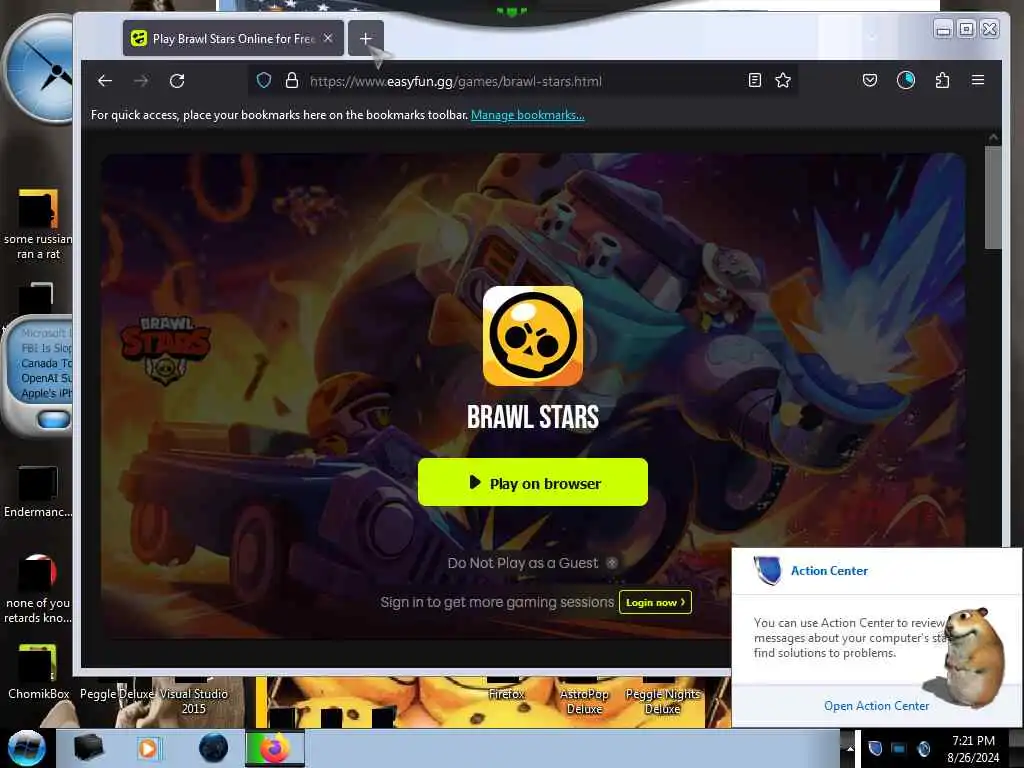Bookmark this page with the star icon
The image size is (1024, 768).
[783, 80]
